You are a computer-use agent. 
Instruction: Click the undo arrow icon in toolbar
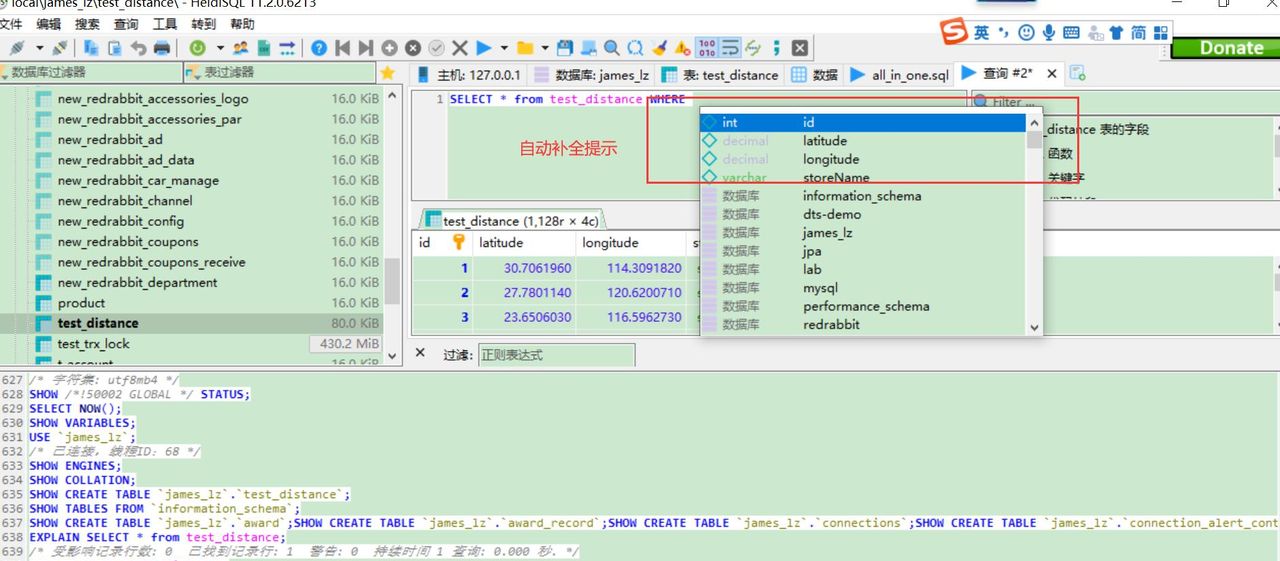(x=138, y=48)
